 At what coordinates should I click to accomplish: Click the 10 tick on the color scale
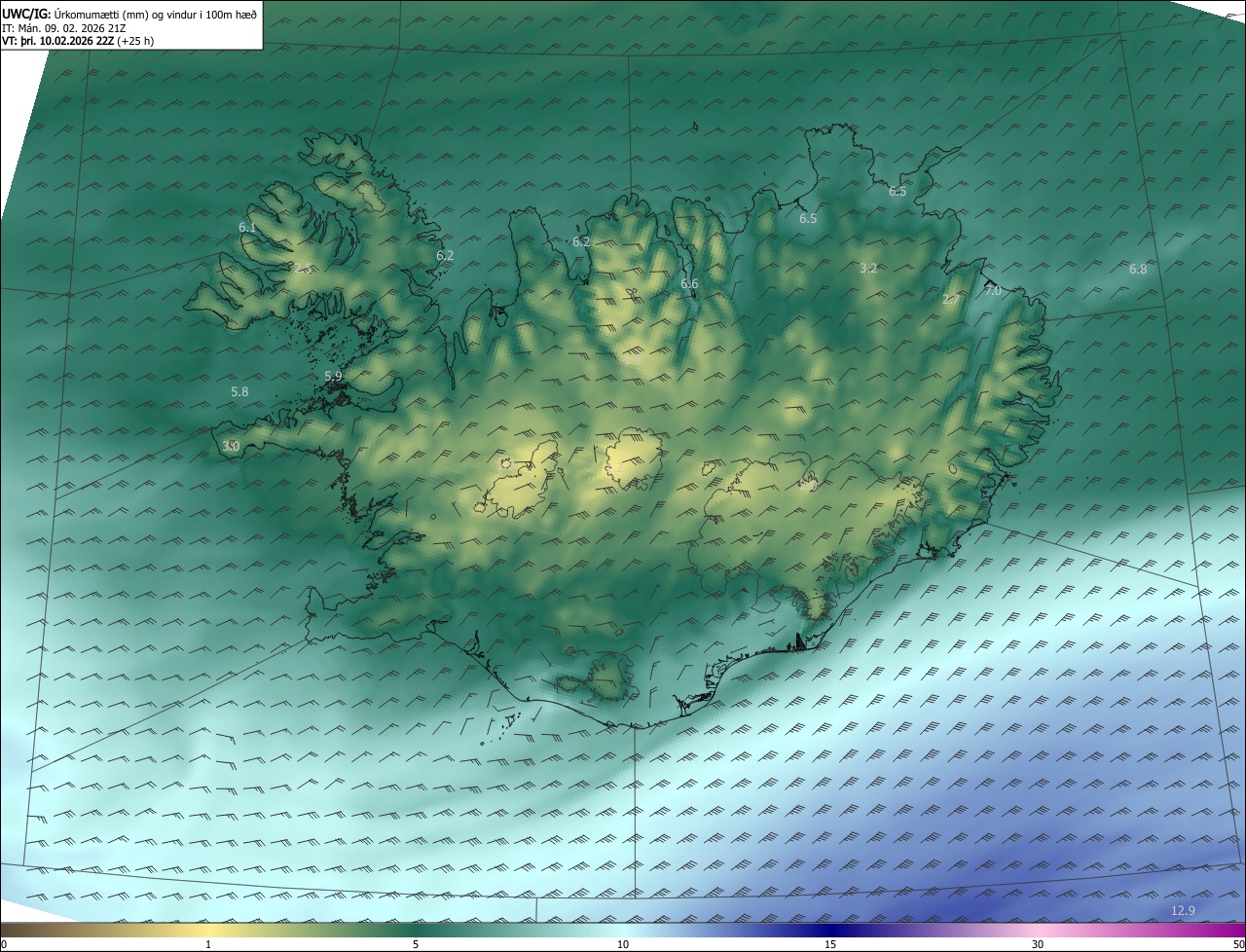tap(623, 944)
